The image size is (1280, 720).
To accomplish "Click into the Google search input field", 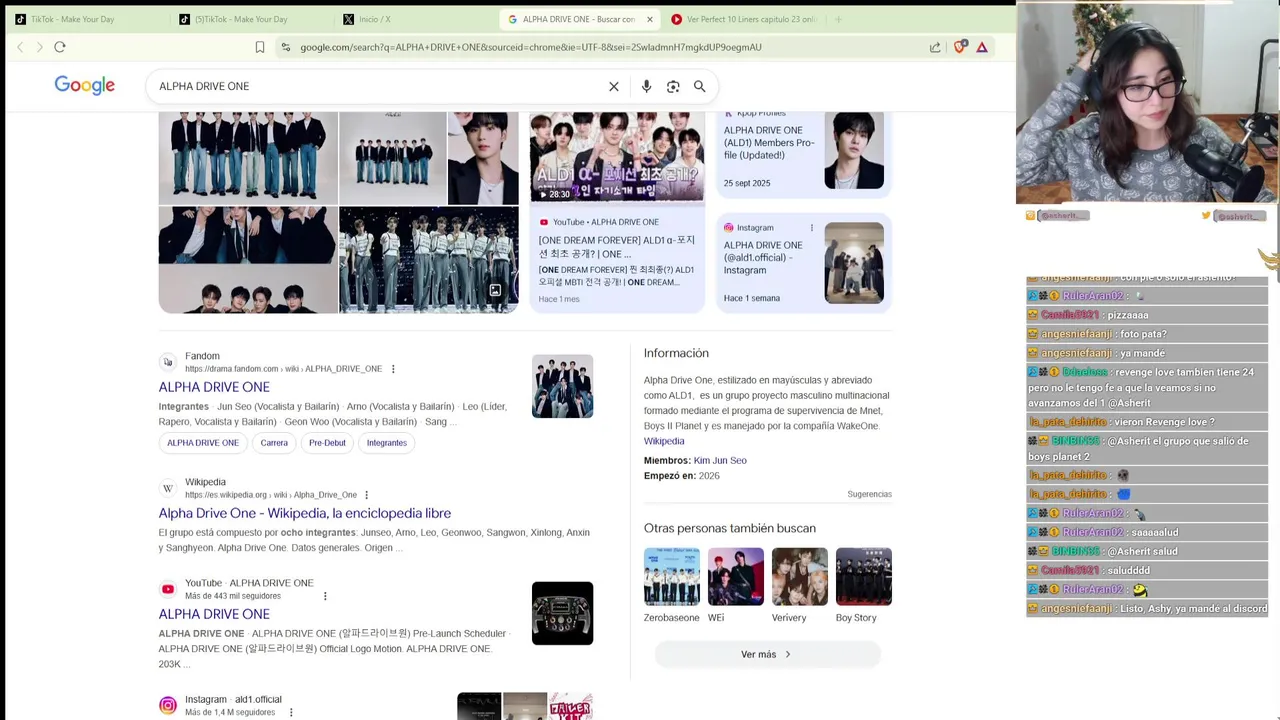I will click(380, 87).
